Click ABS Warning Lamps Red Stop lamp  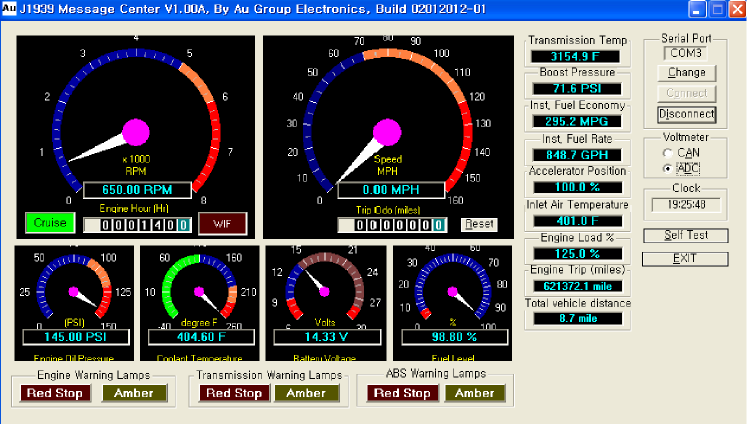pyautogui.click(x=400, y=393)
